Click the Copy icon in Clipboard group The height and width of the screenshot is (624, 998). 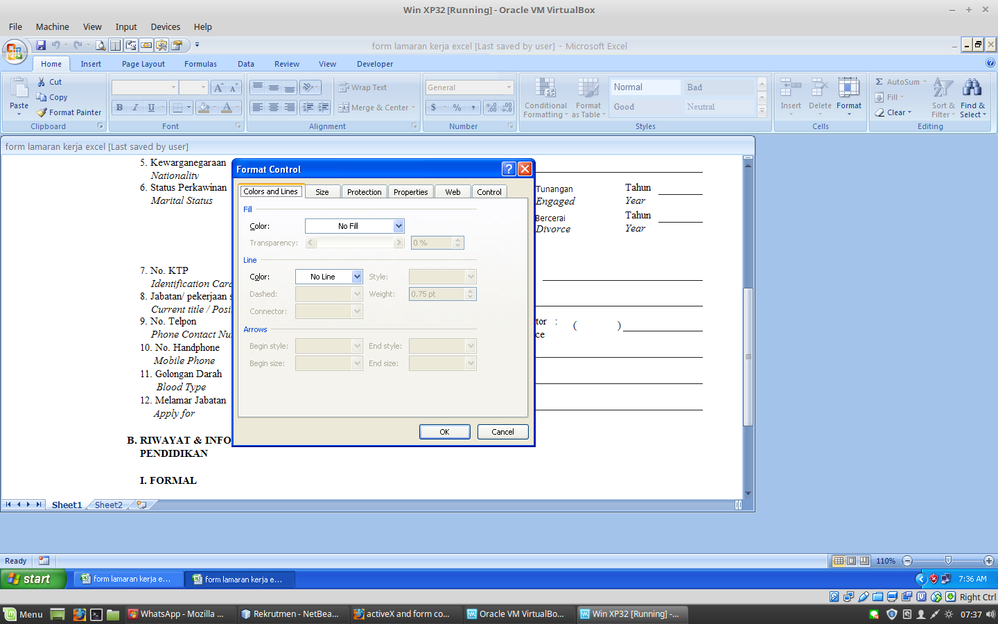coord(41,97)
